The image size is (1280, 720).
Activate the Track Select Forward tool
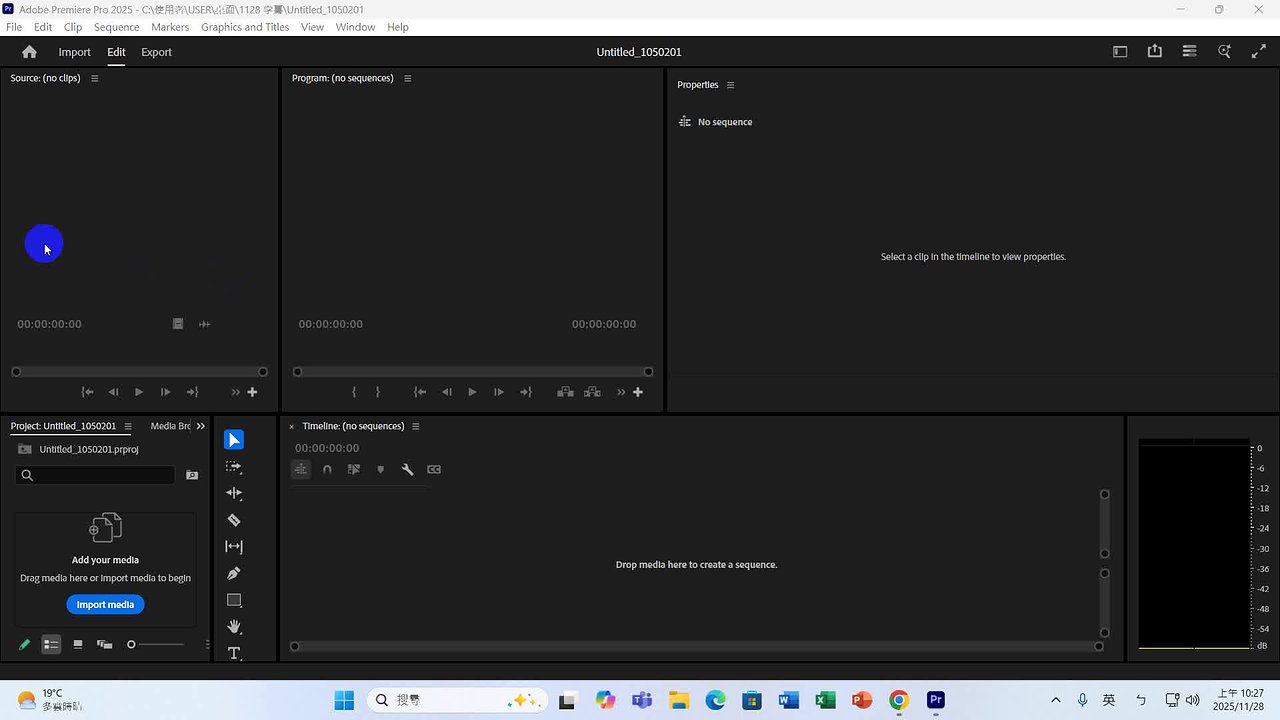click(233, 466)
